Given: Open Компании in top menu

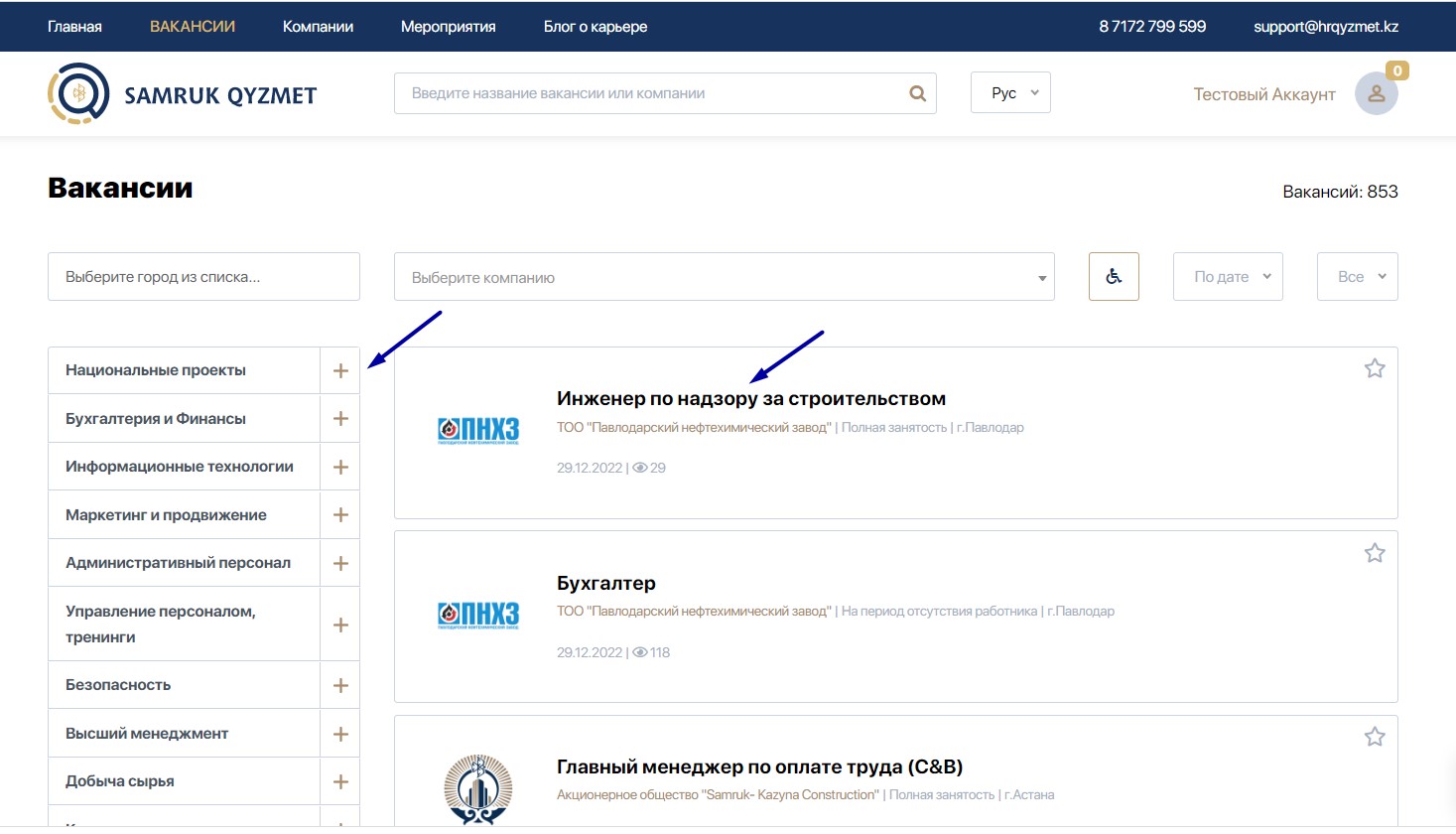Looking at the screenshot, I should click(318, 27).
